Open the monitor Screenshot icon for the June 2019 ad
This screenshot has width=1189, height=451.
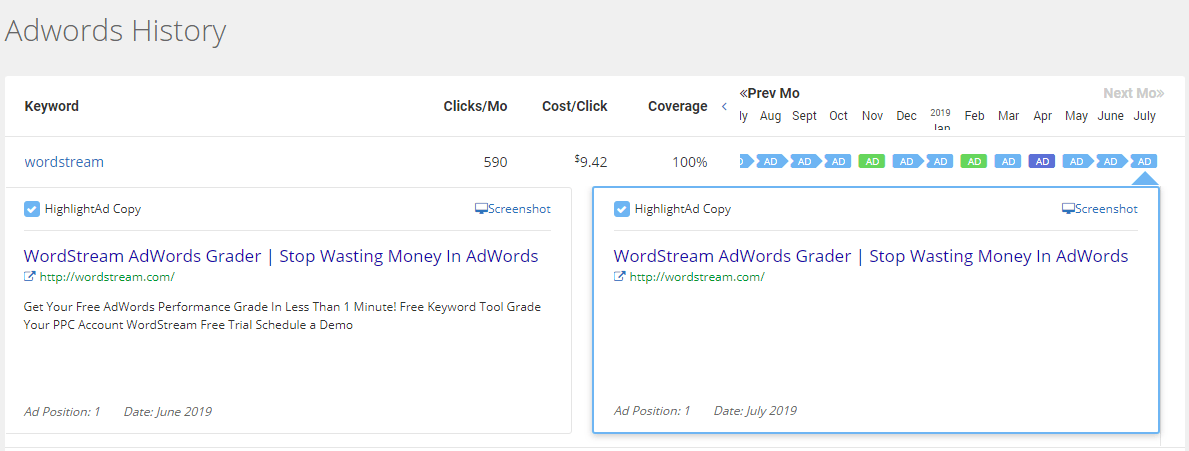point(481,208)
